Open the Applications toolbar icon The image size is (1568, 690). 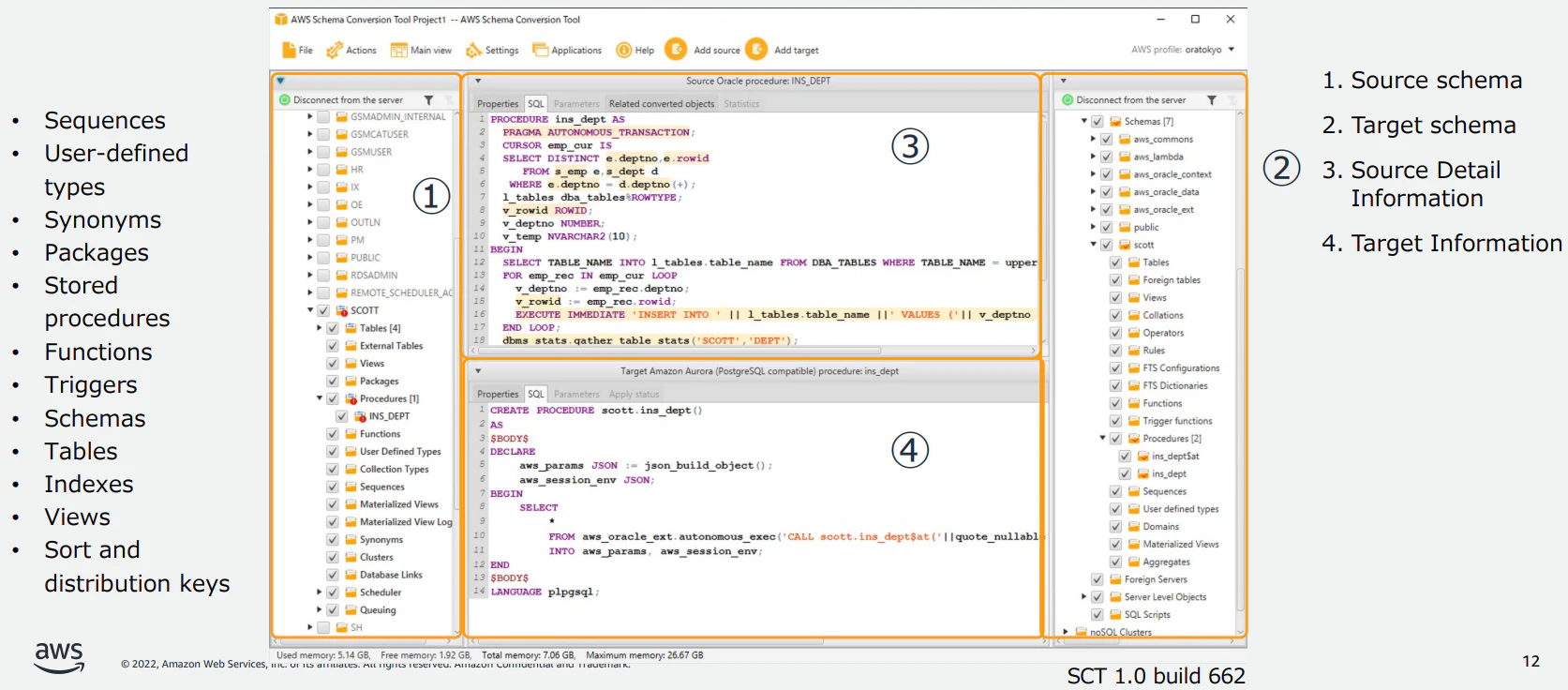click(x=540, y=50)
